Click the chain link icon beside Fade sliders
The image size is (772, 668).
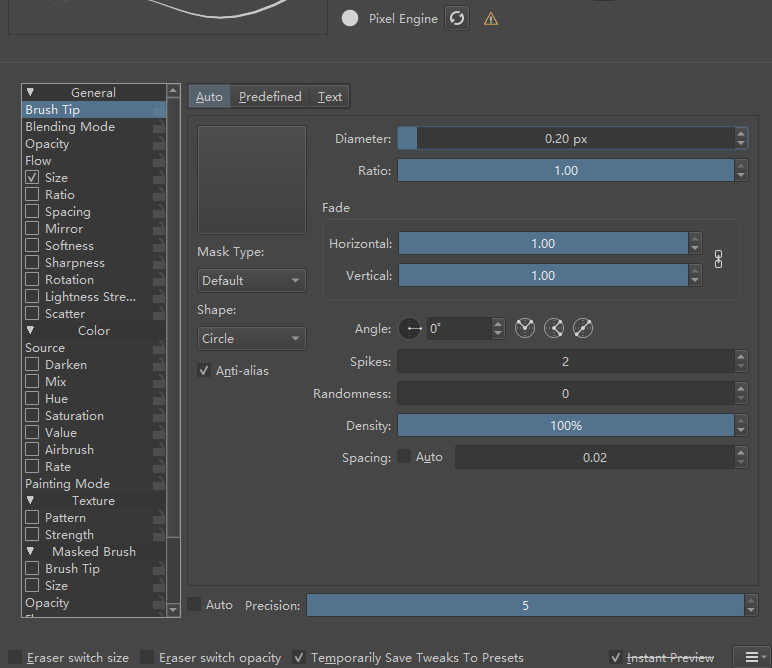(x=718, y=259)
